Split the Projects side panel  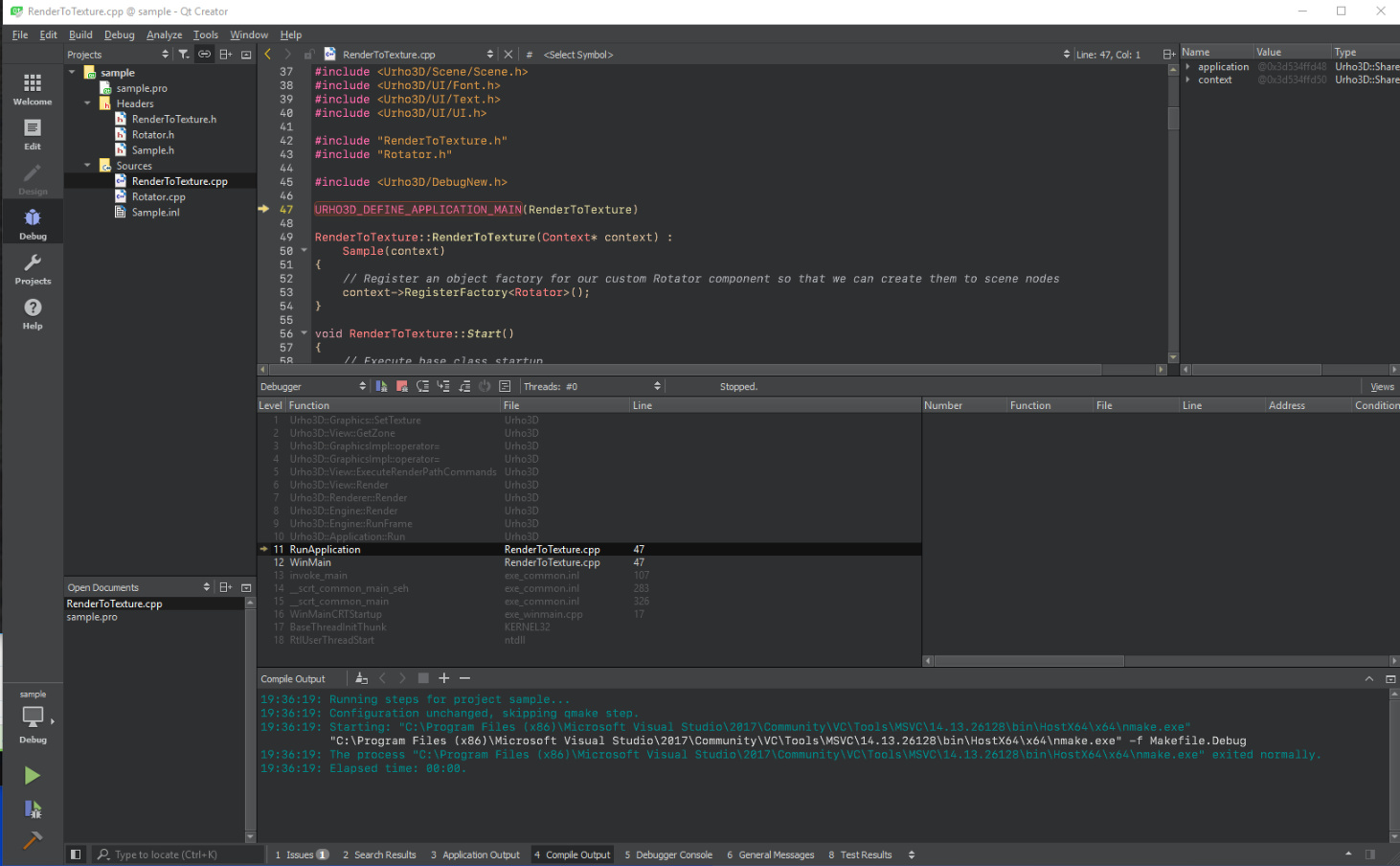coord(226,55)
